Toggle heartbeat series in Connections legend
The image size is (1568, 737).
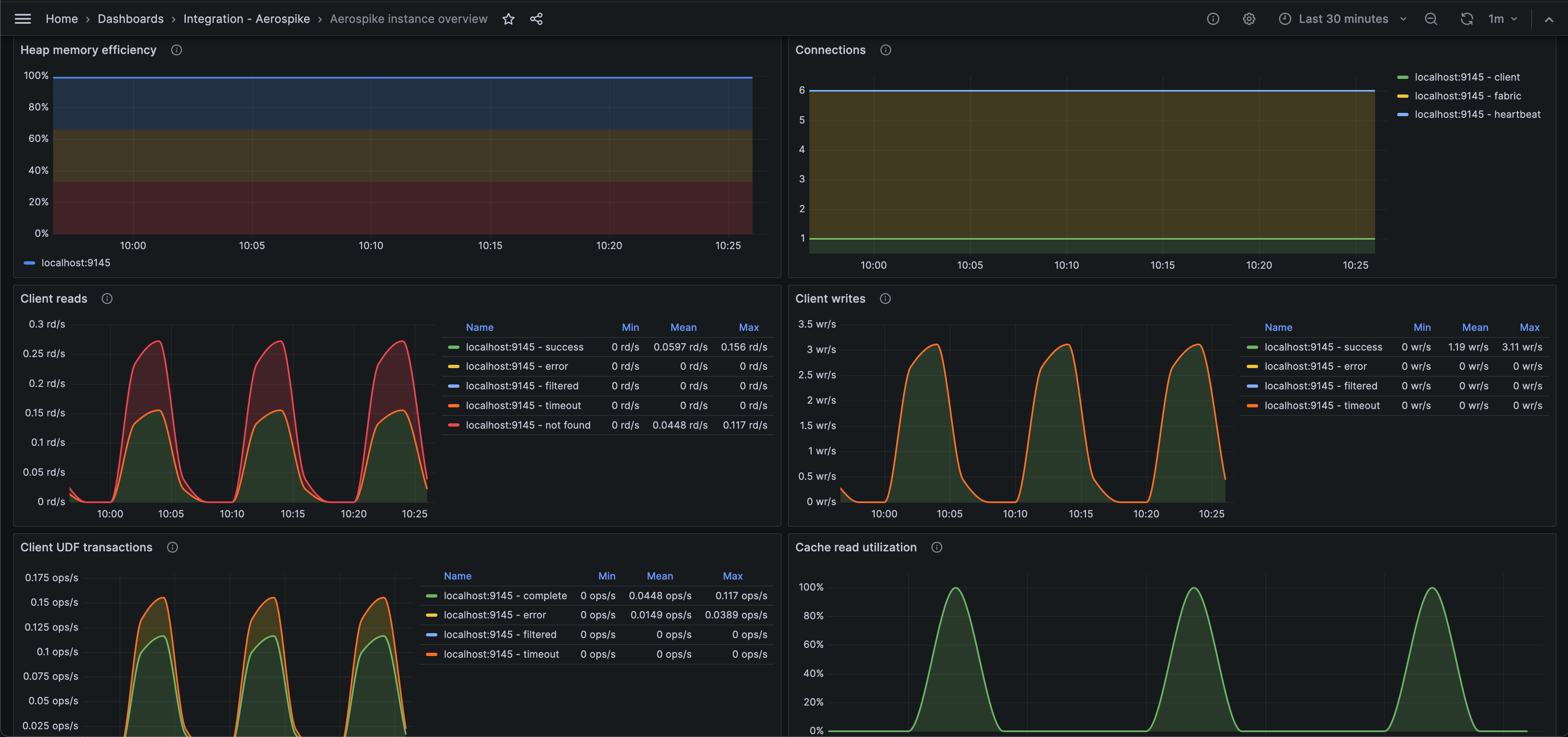pos(1477,115)
